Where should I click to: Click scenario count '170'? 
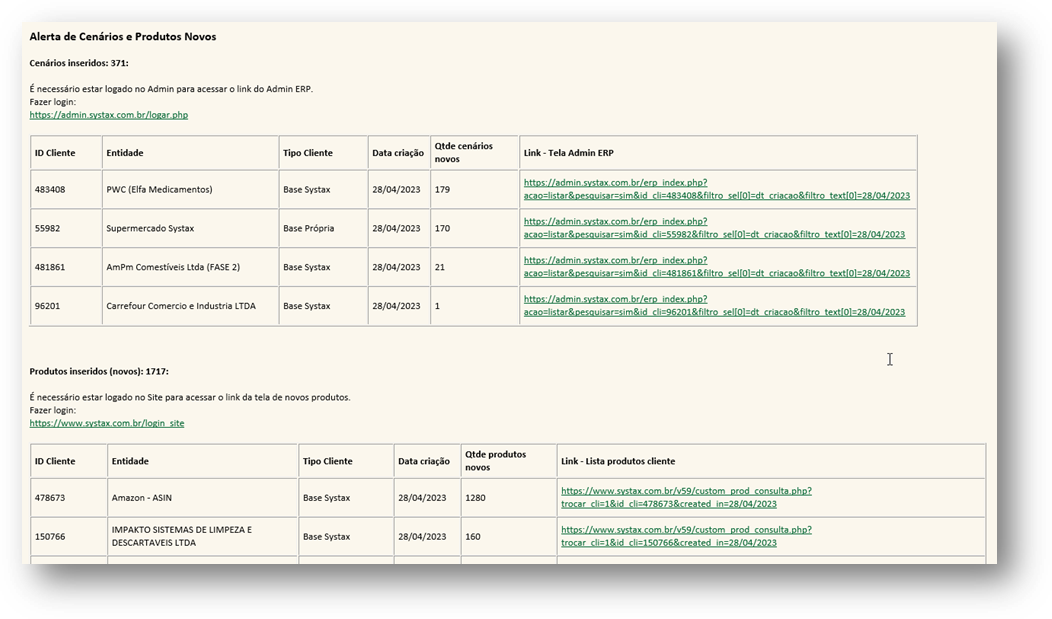point(442,229)
